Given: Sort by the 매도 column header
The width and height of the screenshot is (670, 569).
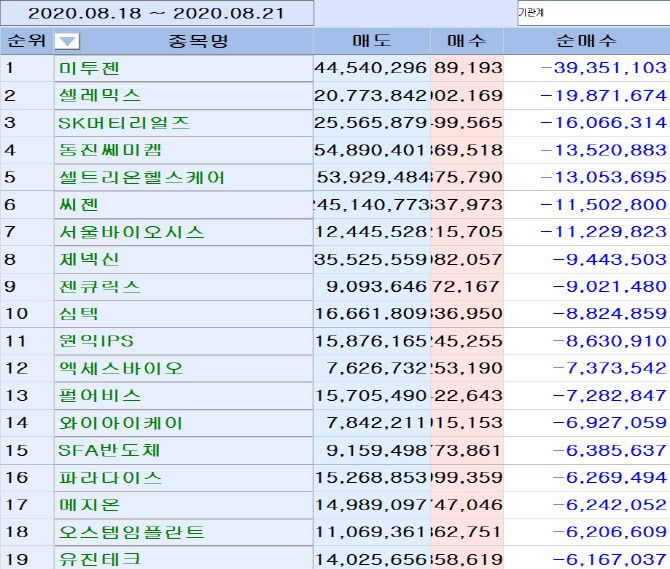Looking at the screenshot, I should (372, 42).
